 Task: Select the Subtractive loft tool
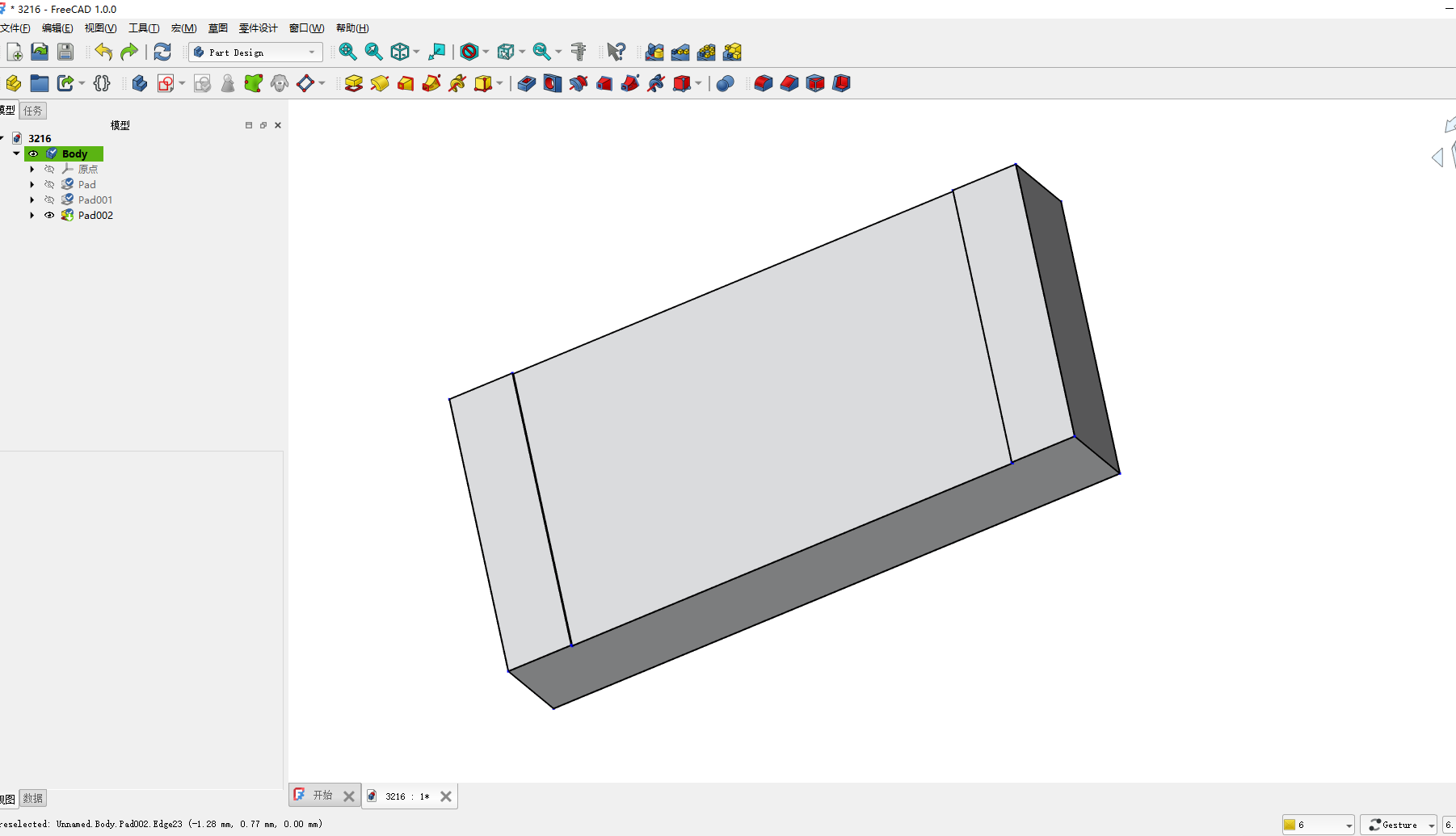[604, 83]
